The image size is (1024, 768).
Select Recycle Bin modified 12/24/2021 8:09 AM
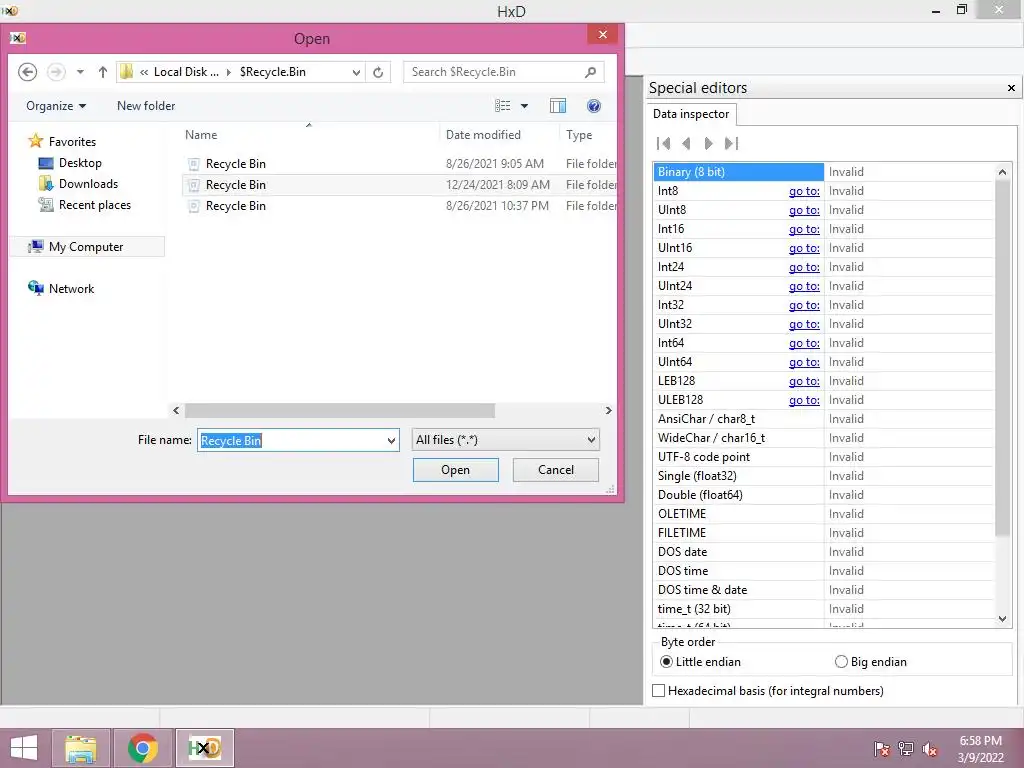pyautogui.click(x=400, y=185)
